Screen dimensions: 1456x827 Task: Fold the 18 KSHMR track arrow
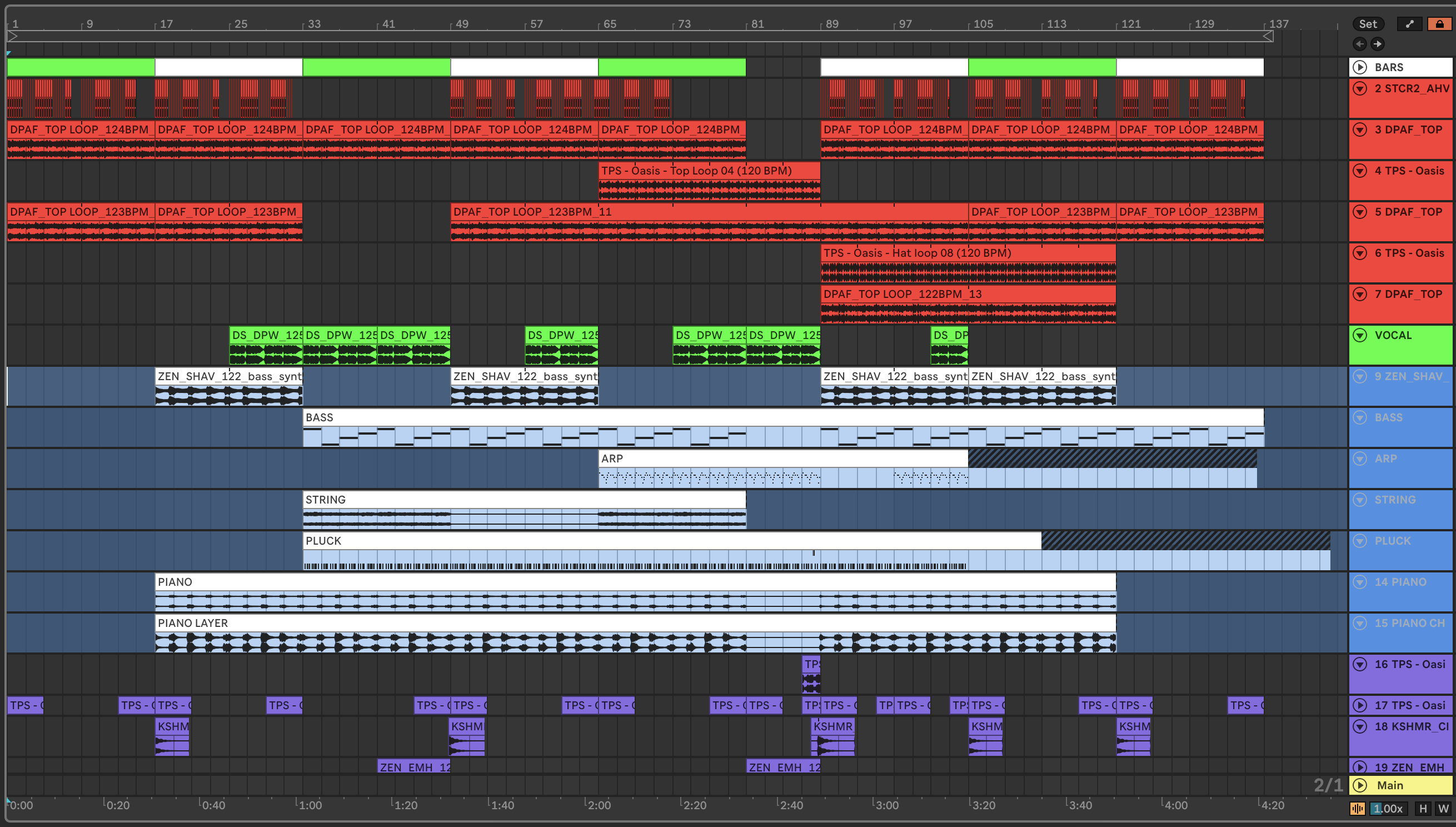tap(1359, 726)
